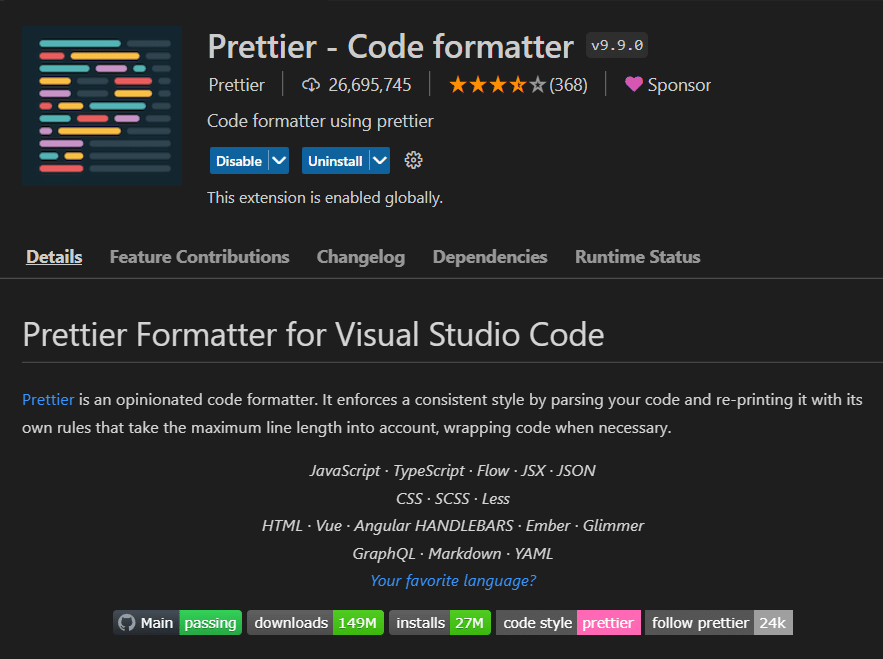Open the extension settings gear icon
Viewport: 883px width, 659px height.
(413, 160)
